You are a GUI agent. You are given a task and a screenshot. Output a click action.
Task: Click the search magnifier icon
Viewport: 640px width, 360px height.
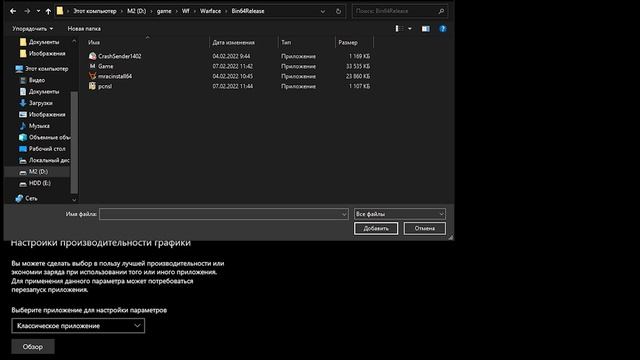(x=441, y=11)
